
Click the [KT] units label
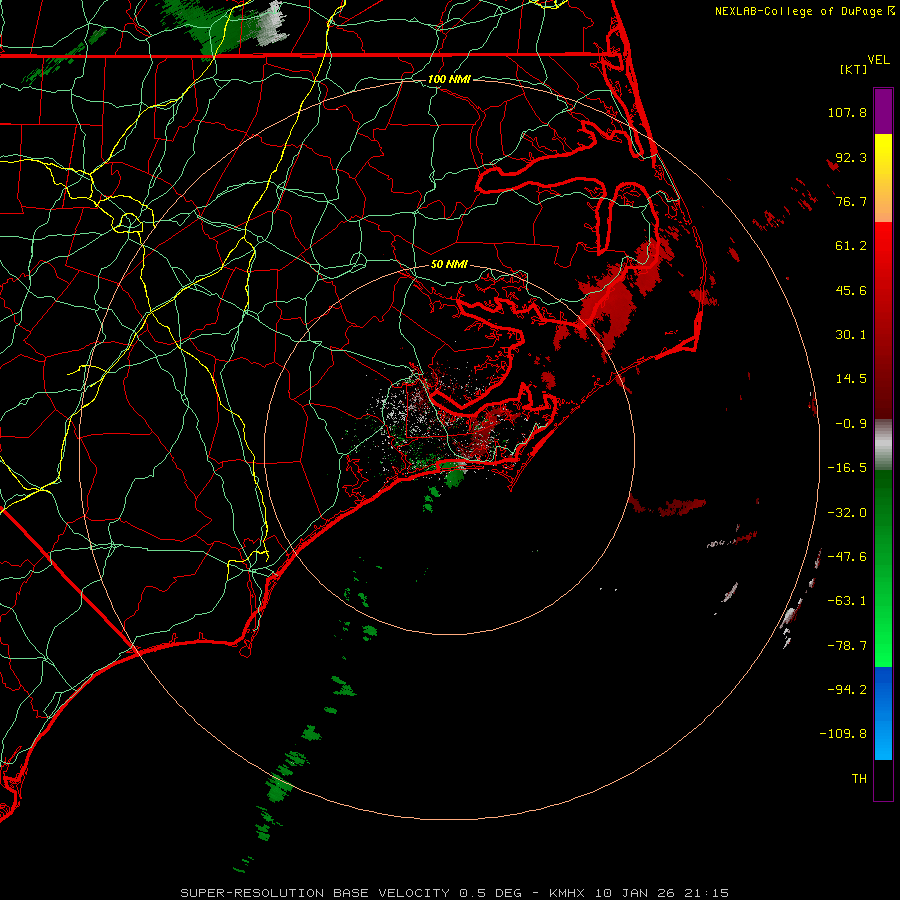pyautogui.click(x=854, y=69)
